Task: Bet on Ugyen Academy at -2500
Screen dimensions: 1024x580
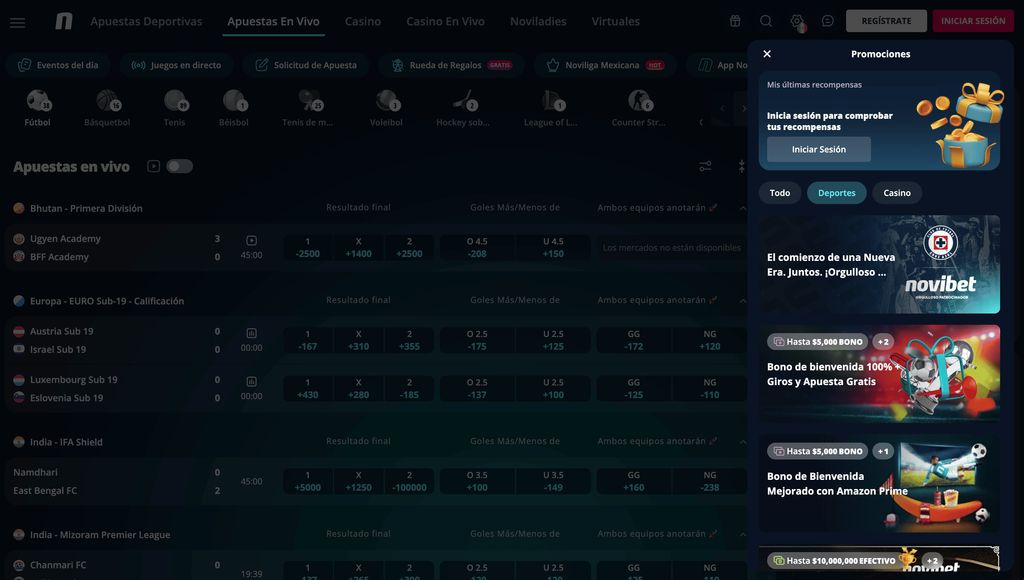Action: [308, 248]
